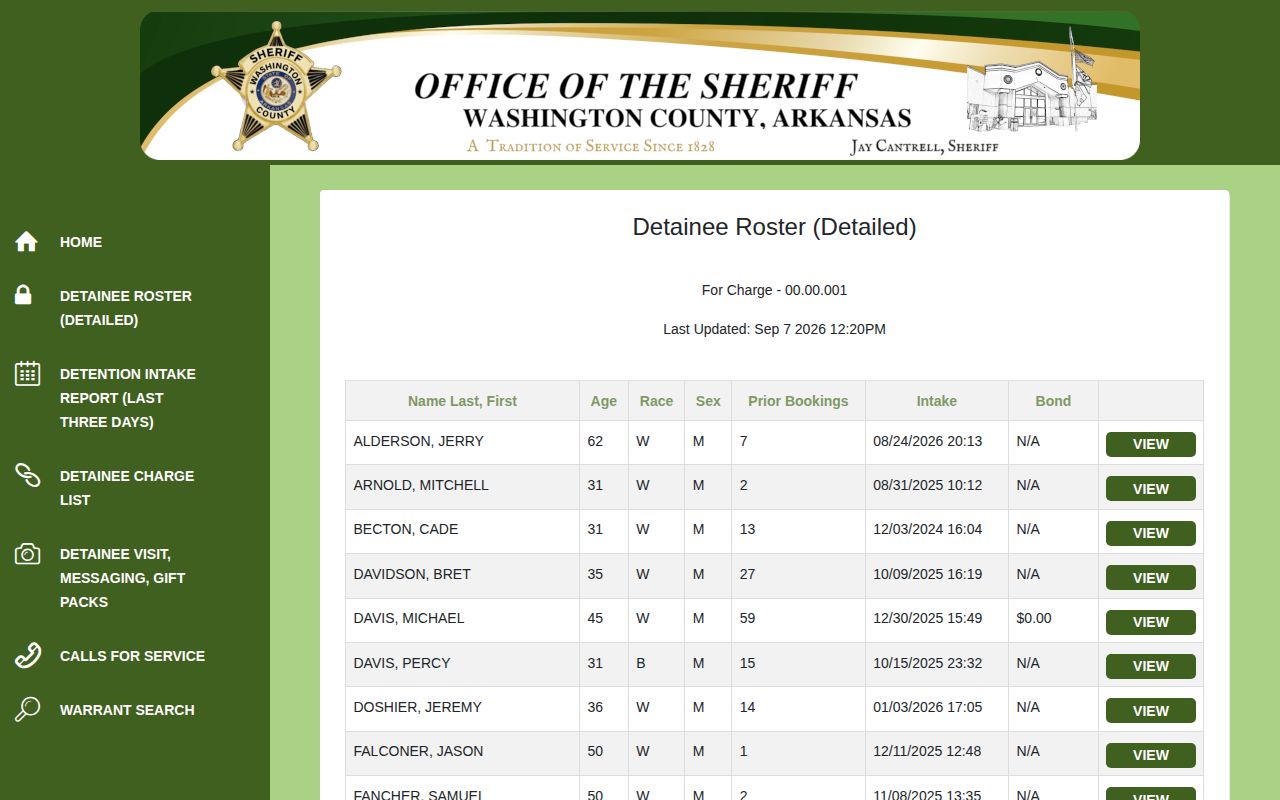Select For Charge - 00.00.001 text
This screenshot has width=1280, height=800.
click(774, 290)
